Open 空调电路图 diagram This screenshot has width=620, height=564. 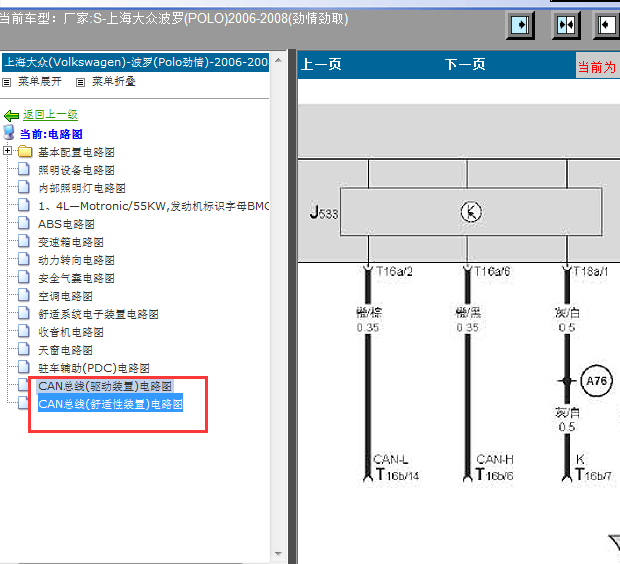[65, 296]
